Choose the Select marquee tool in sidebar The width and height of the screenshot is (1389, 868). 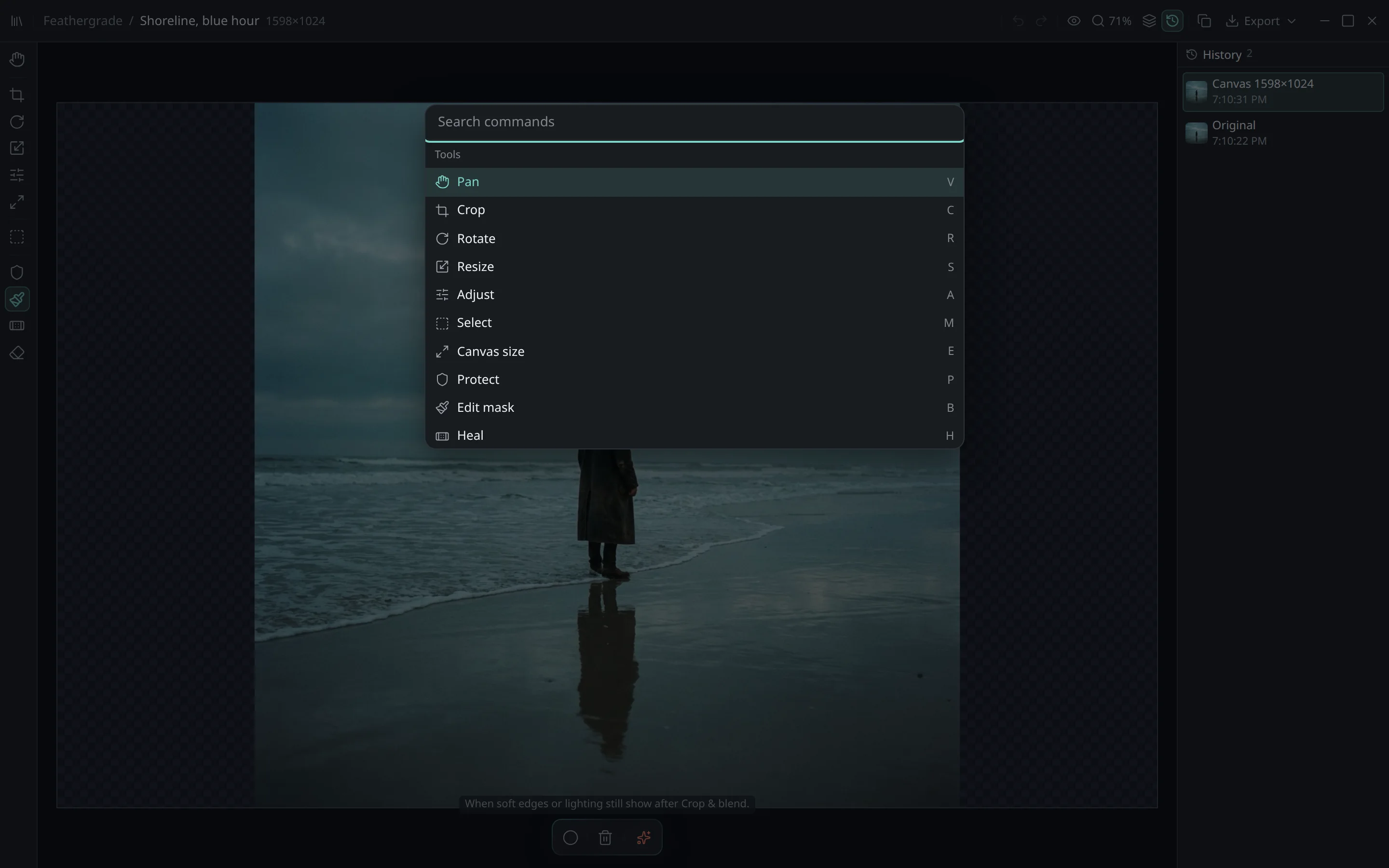pos(17,236)
